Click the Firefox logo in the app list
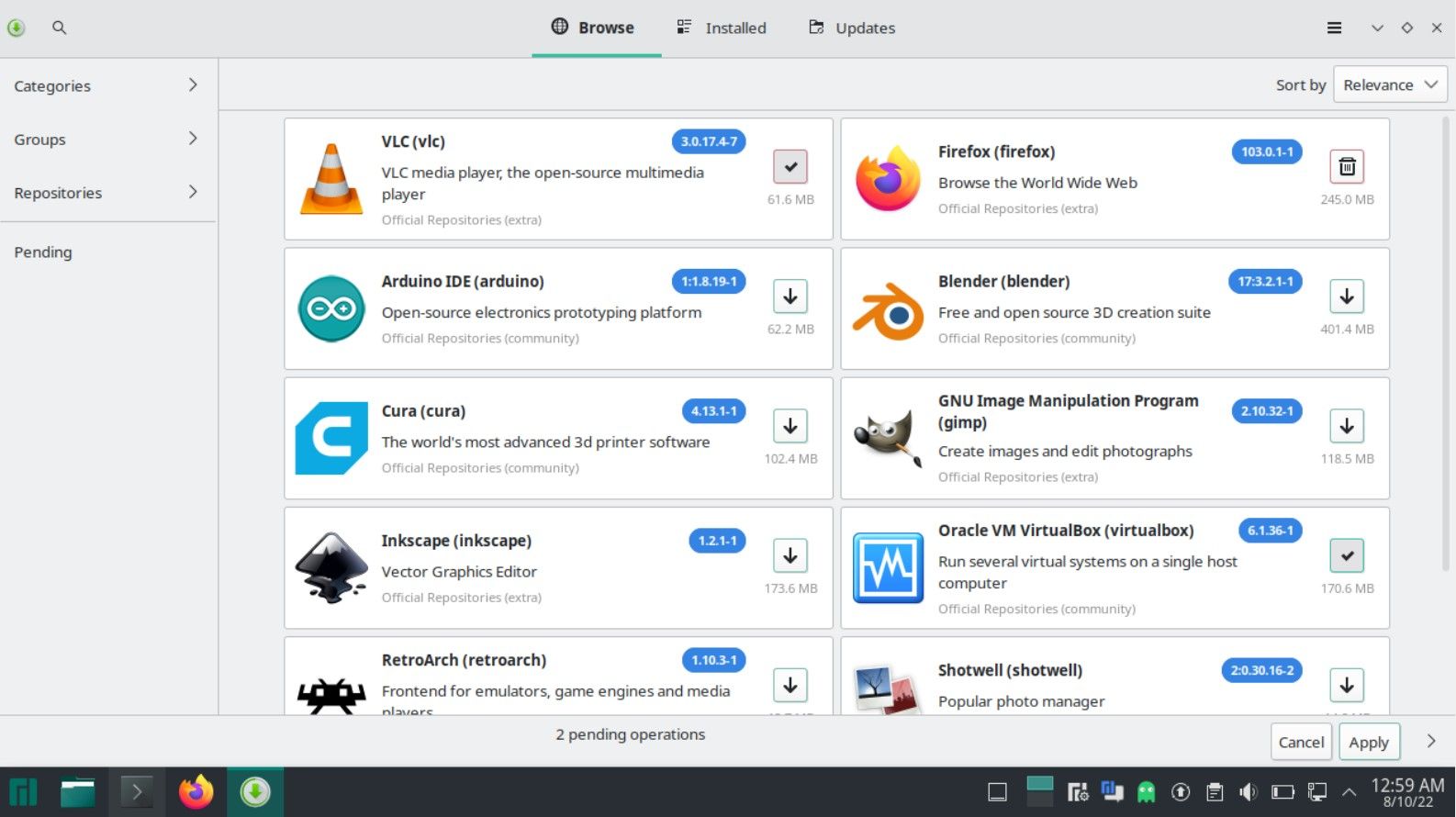Screen dimensions: 1456x817 [x=888, y=179]
